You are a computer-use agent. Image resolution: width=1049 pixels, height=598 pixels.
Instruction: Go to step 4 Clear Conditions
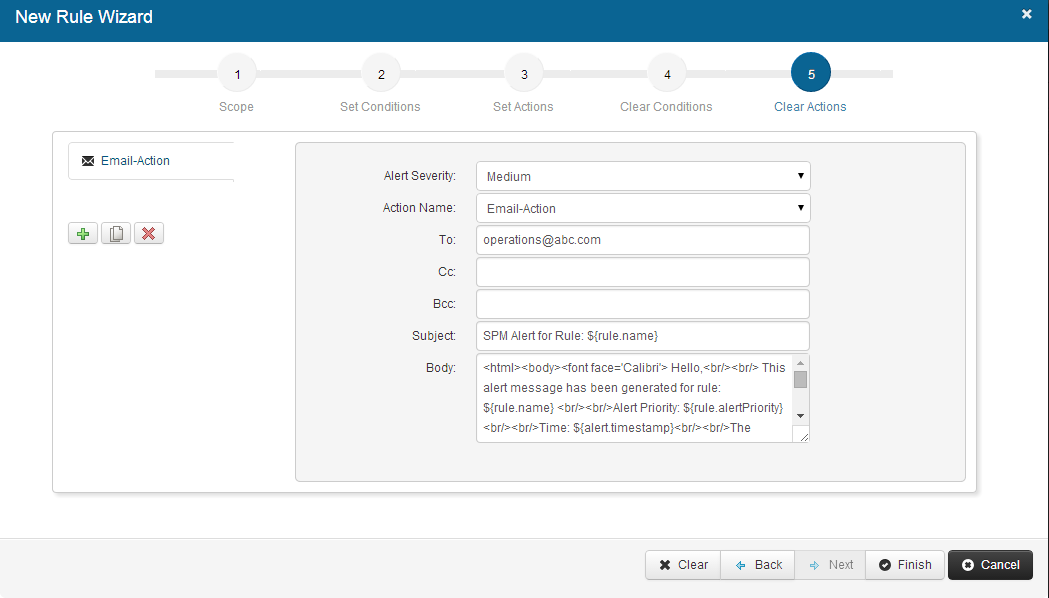coord(667,74)
